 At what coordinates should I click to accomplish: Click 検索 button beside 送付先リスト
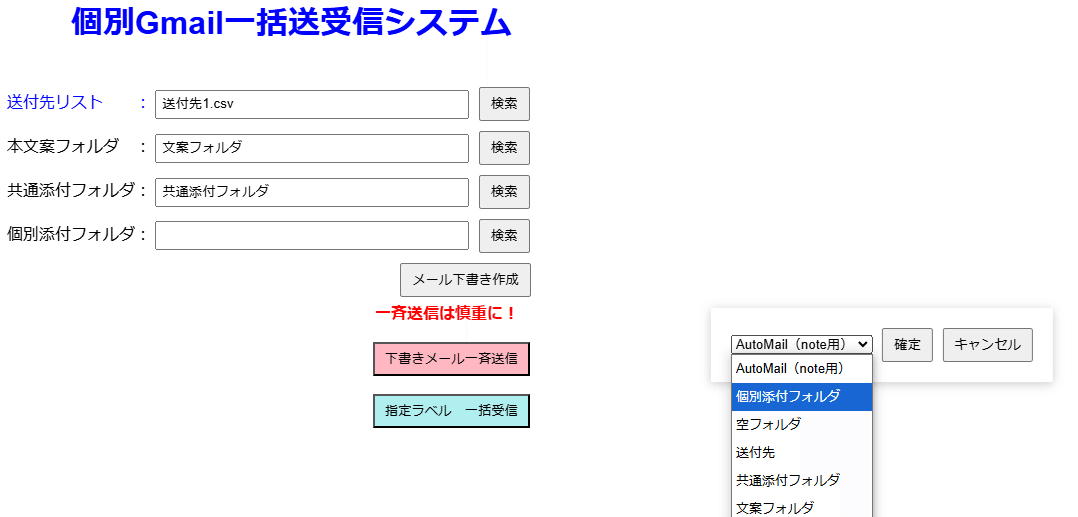pos(504,104)
